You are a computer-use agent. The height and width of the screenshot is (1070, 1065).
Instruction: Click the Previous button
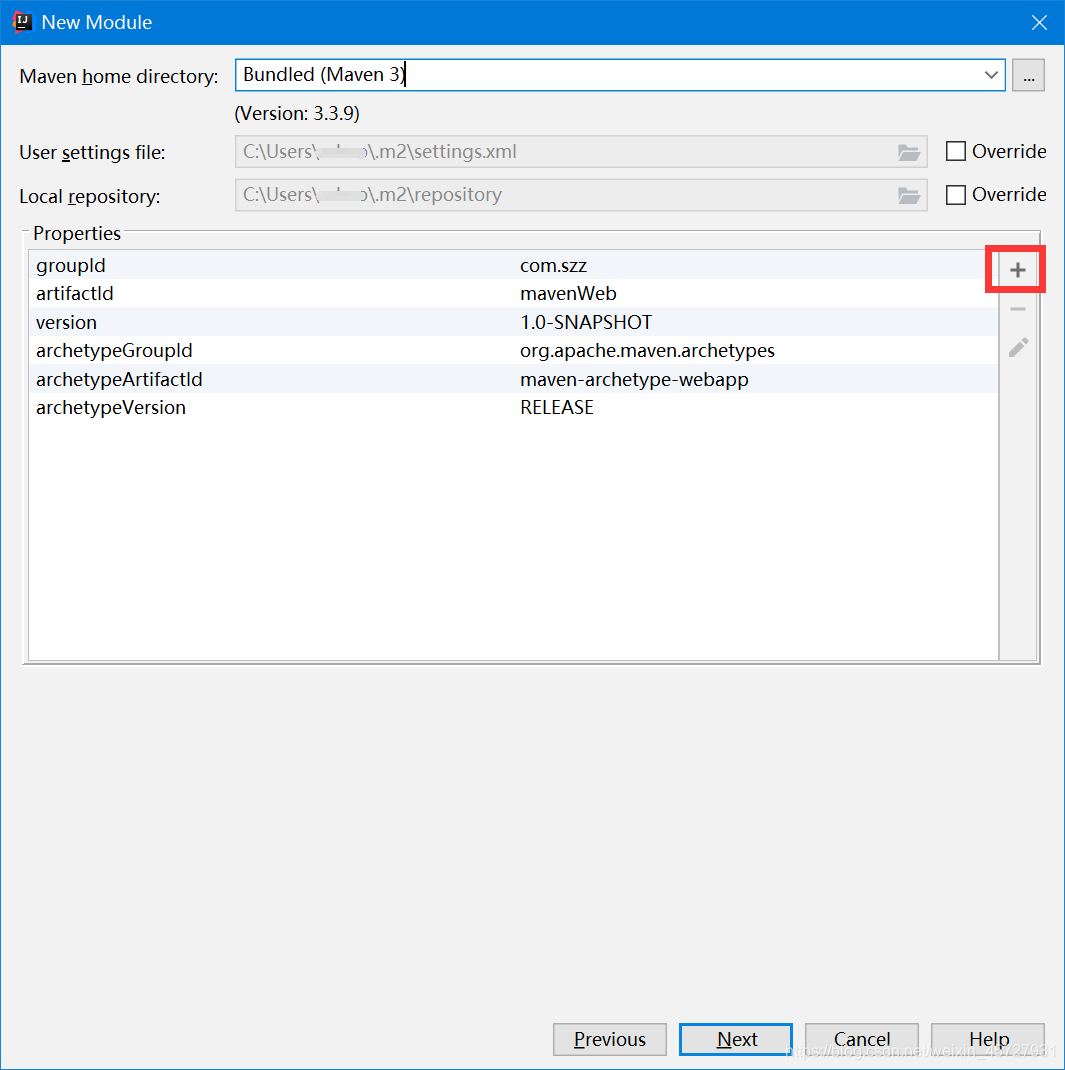click(x=609, y=1039)
